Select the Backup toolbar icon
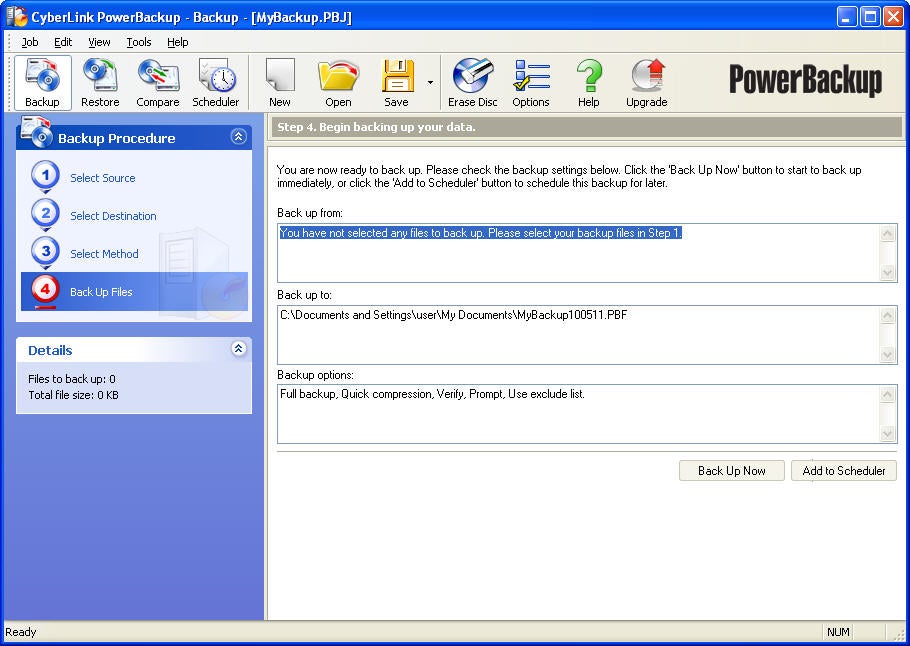 [42, 82]
